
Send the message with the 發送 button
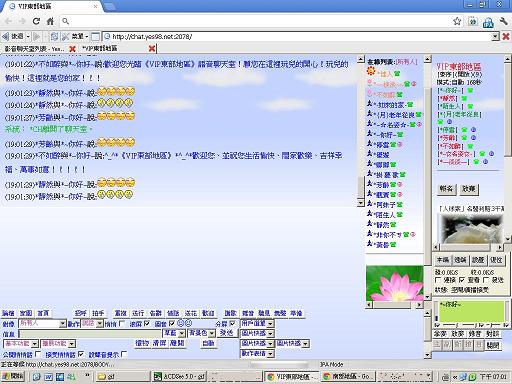click(227, 333)
